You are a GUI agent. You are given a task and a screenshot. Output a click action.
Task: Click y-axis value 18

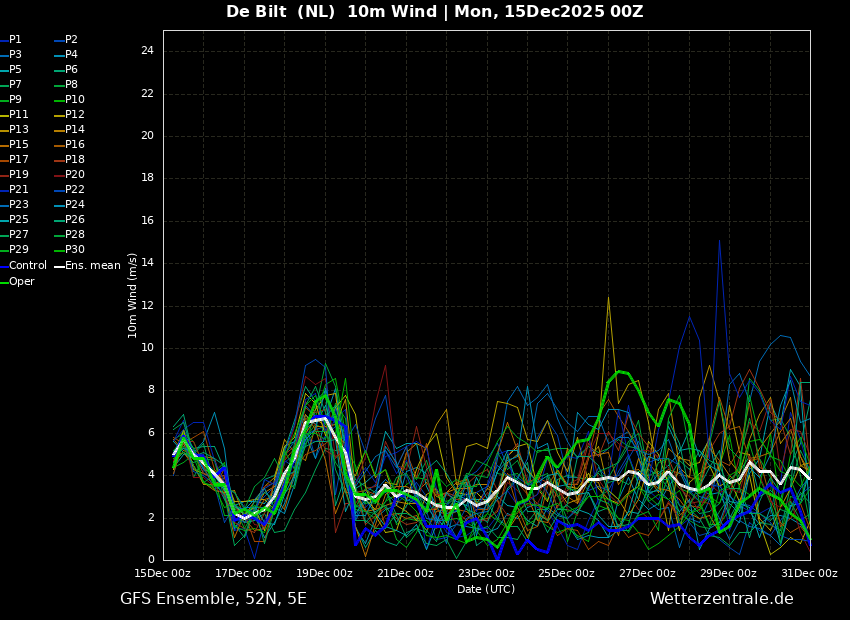pos(147,178)
